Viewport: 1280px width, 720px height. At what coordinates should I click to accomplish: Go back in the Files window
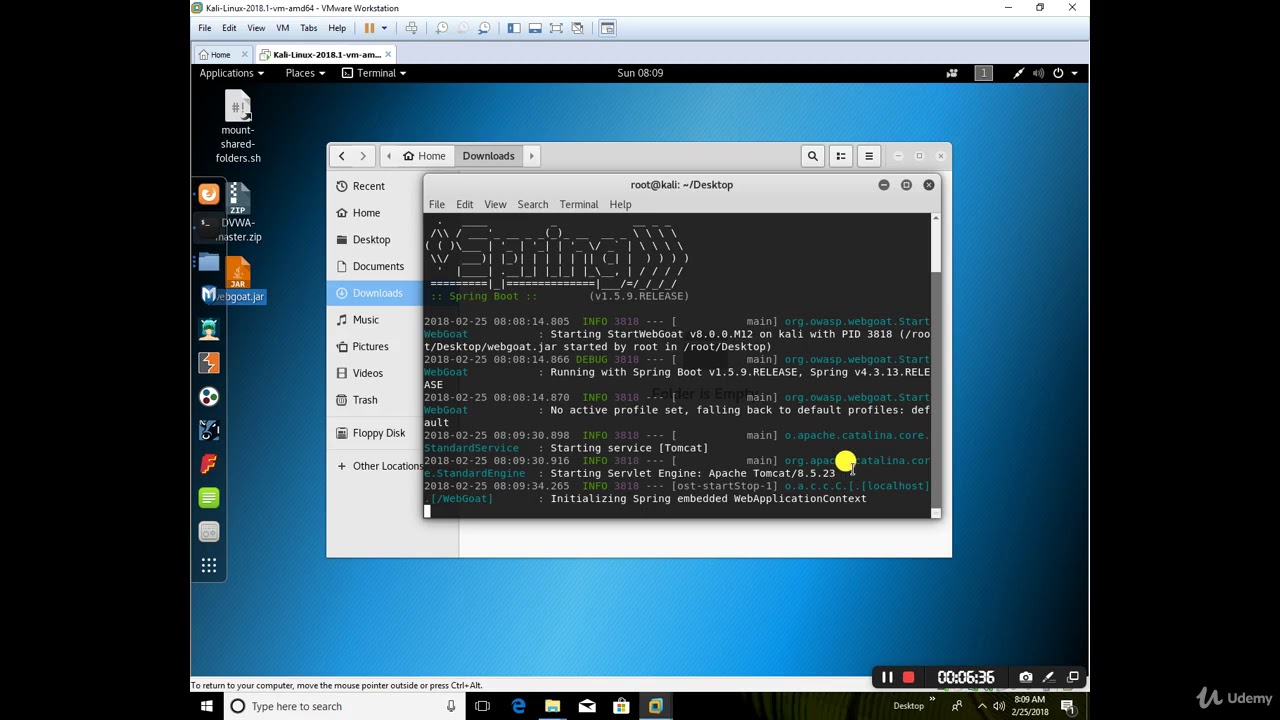click(341, 156)
